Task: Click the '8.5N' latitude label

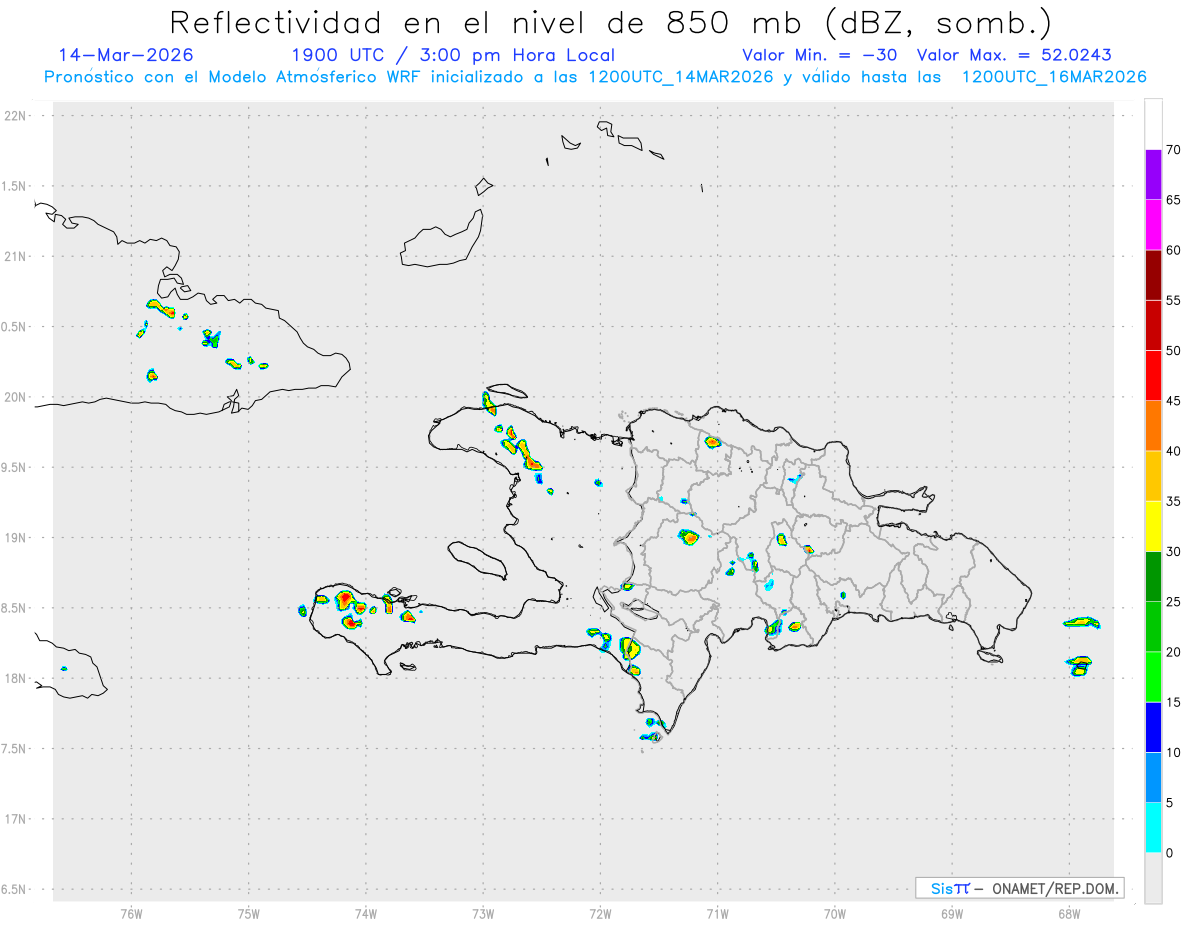Action: (15, 608)
